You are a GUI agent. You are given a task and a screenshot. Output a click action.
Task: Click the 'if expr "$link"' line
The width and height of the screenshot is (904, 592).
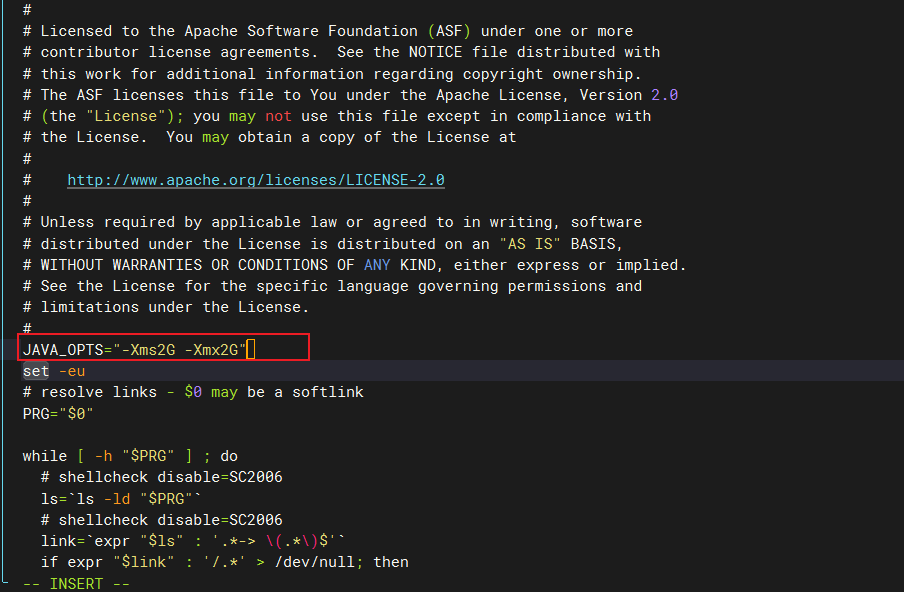pyautogui.click(x=224, y=562)
